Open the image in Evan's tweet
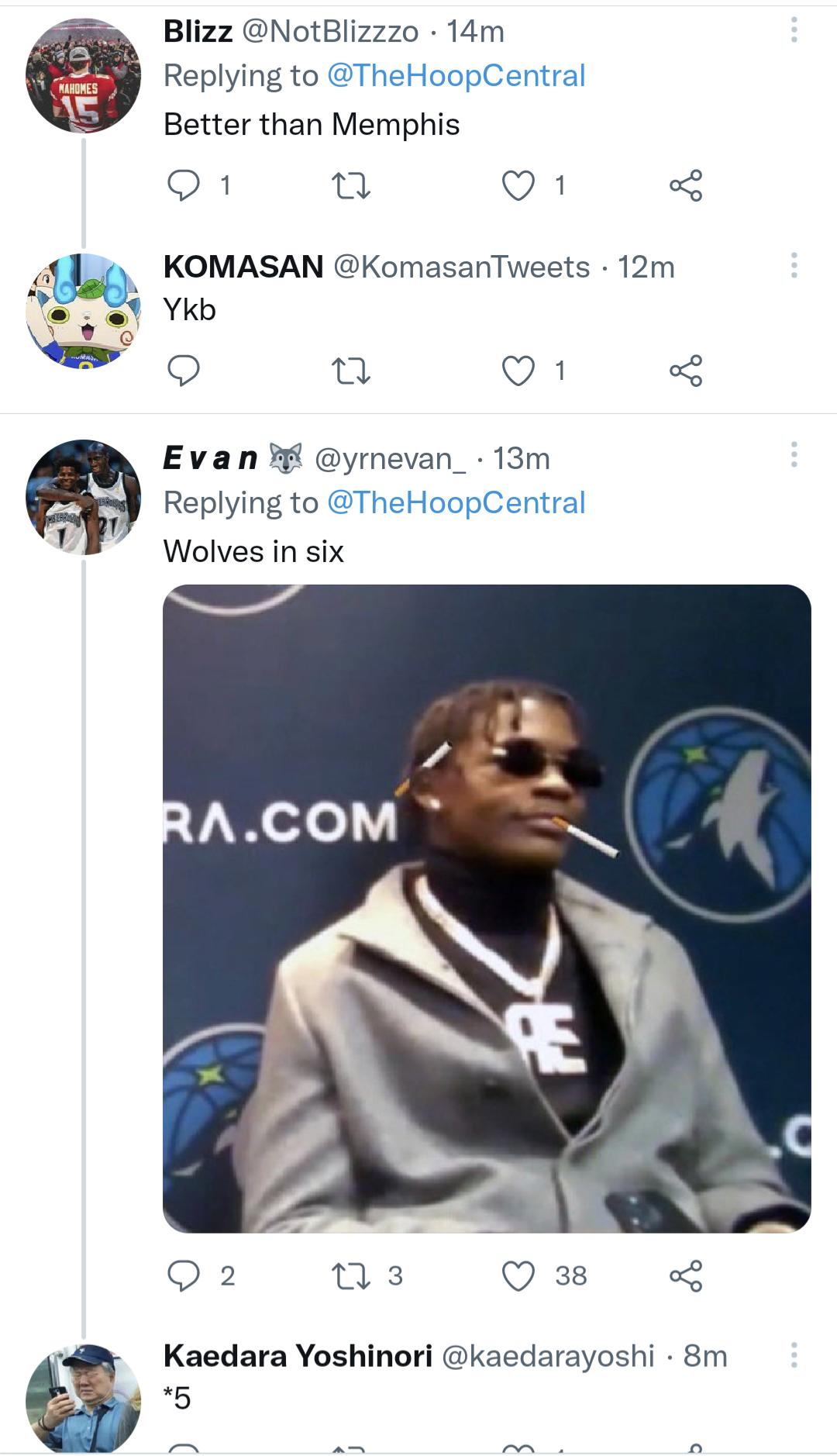The height and width of the screenshot is (1456, 837). (x=487, y=909)
